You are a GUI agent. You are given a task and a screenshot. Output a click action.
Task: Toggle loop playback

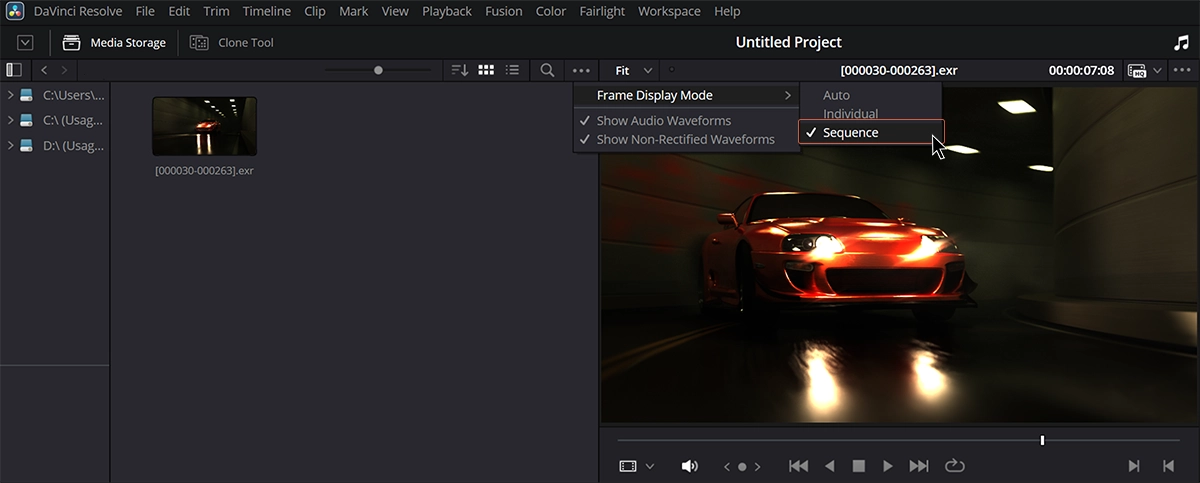click(954, 466)
